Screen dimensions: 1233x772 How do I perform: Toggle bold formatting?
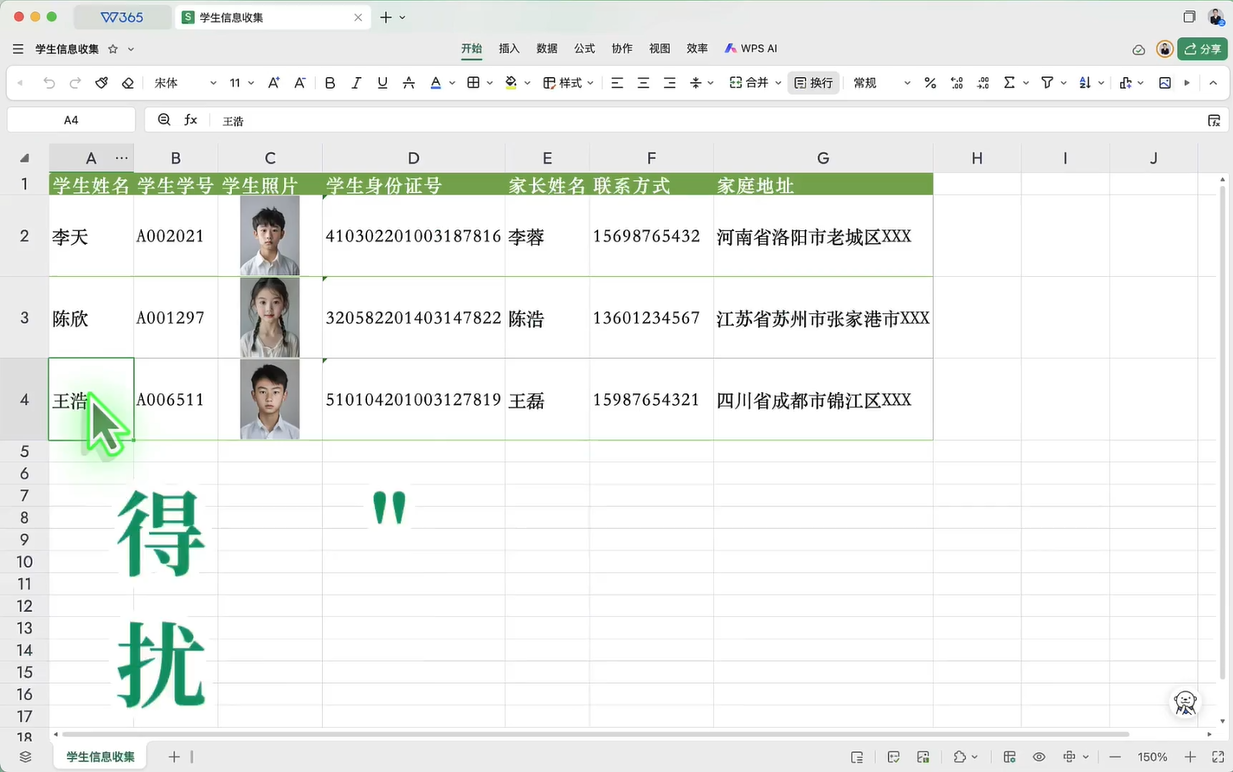point(330,83)
